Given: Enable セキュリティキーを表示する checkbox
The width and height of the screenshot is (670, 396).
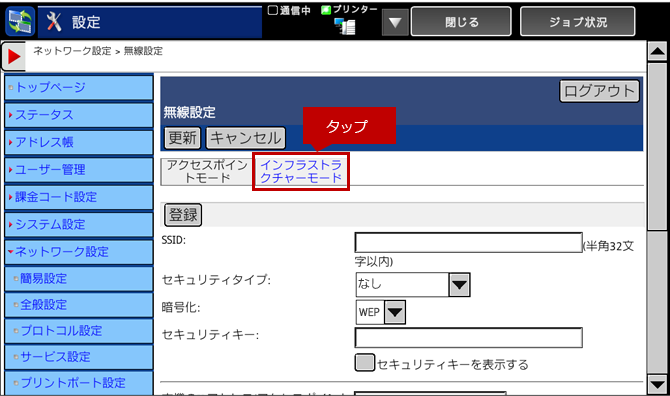Looking at the screenshot, I should (364, 363).
